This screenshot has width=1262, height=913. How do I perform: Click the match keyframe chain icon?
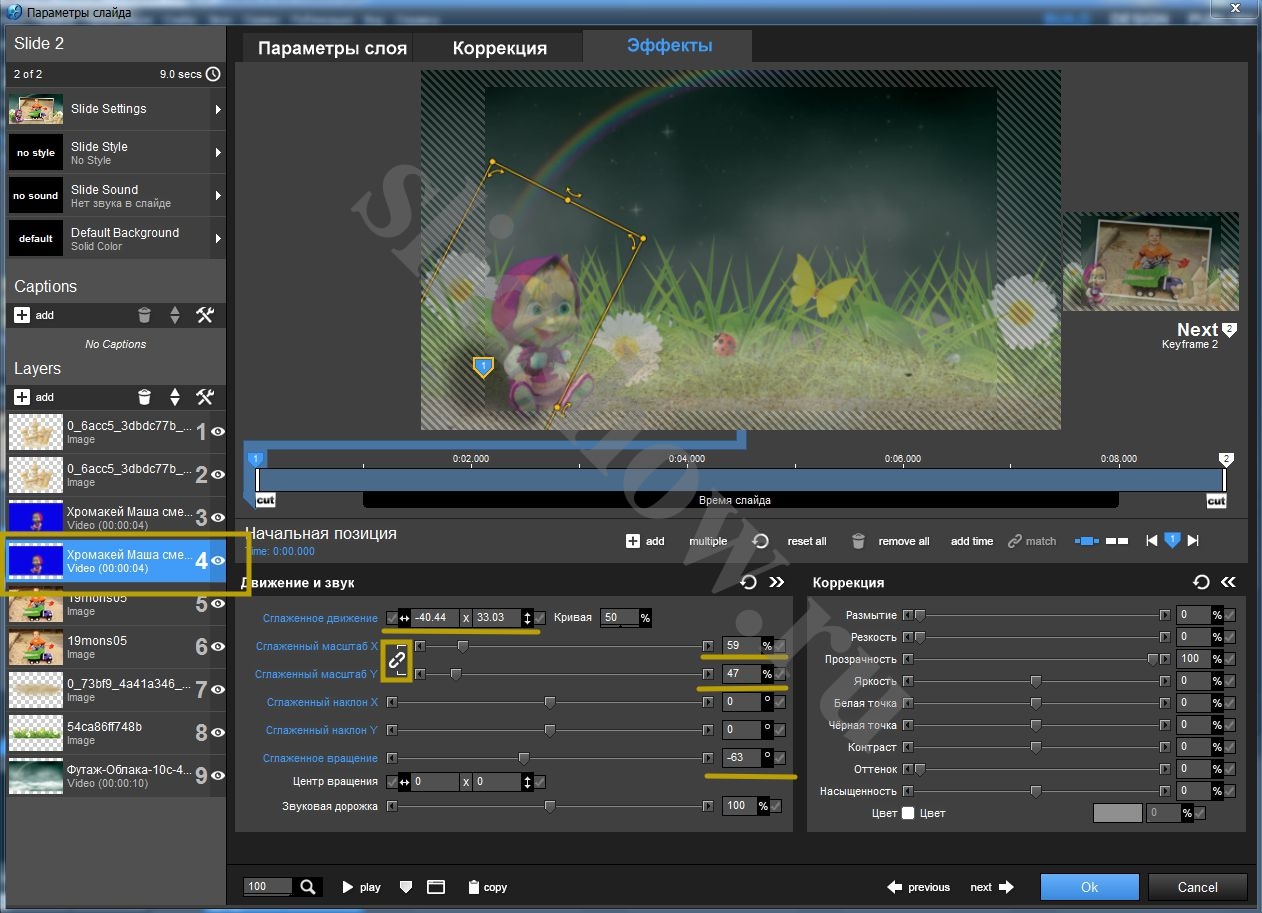point(1015,541)
